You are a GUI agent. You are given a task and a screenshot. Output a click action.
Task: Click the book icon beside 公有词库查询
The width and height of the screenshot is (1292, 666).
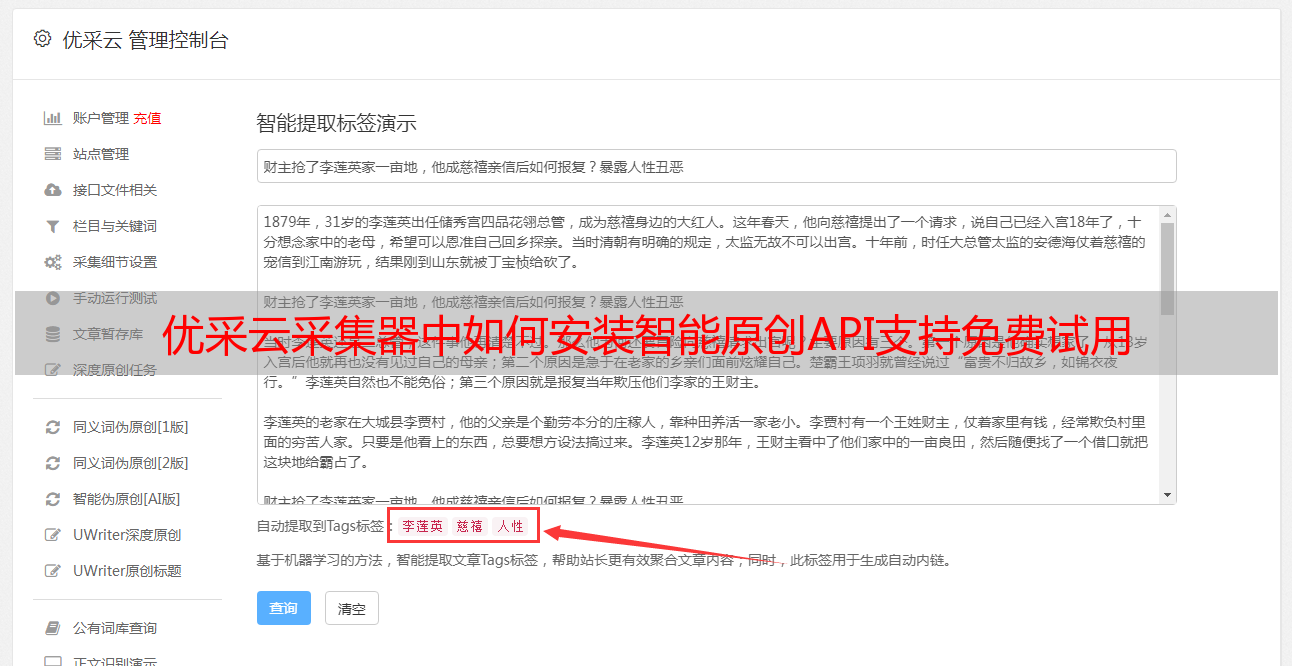click(x=53, y=628)
